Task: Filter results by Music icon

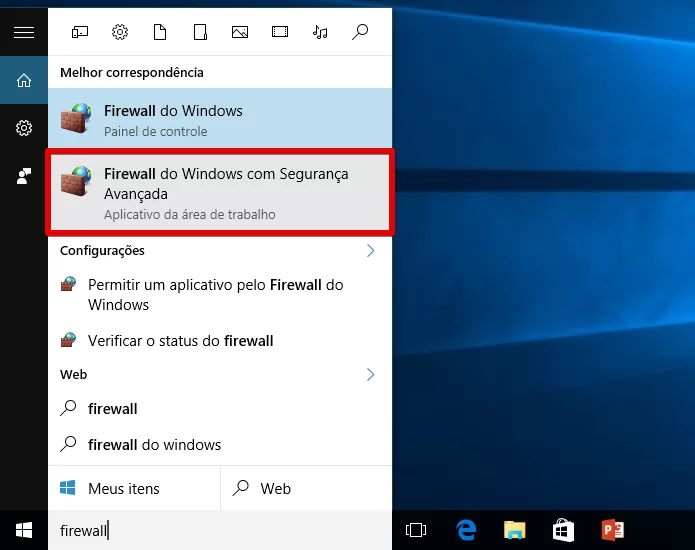Action: [320, 32]
